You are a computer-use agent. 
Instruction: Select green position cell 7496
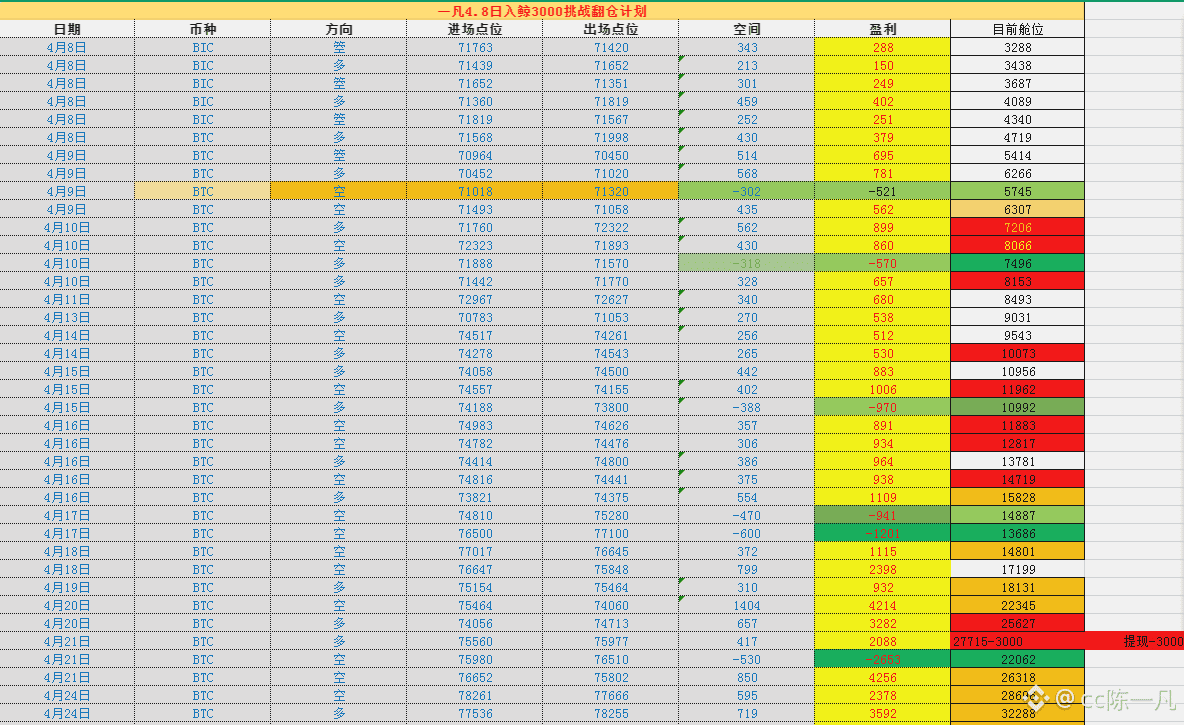pyautogui.click(x=1017, y=264)
